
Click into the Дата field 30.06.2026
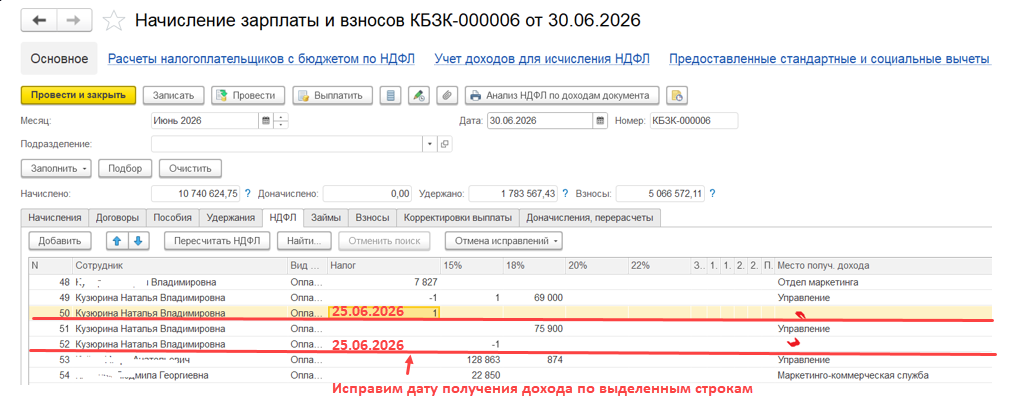tap(540, 120)
